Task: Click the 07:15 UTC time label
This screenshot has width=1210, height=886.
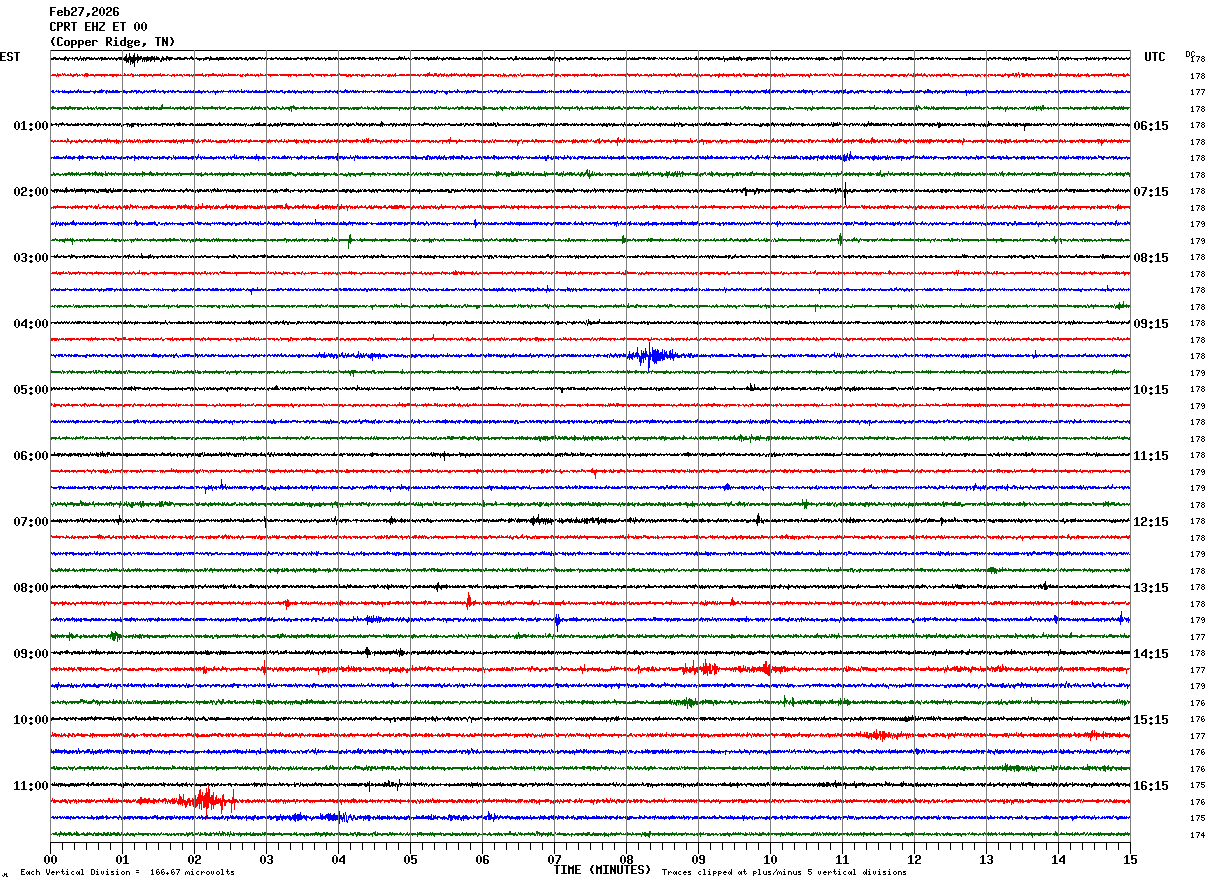Action: pyautogui.click(x=1151, y=192)
